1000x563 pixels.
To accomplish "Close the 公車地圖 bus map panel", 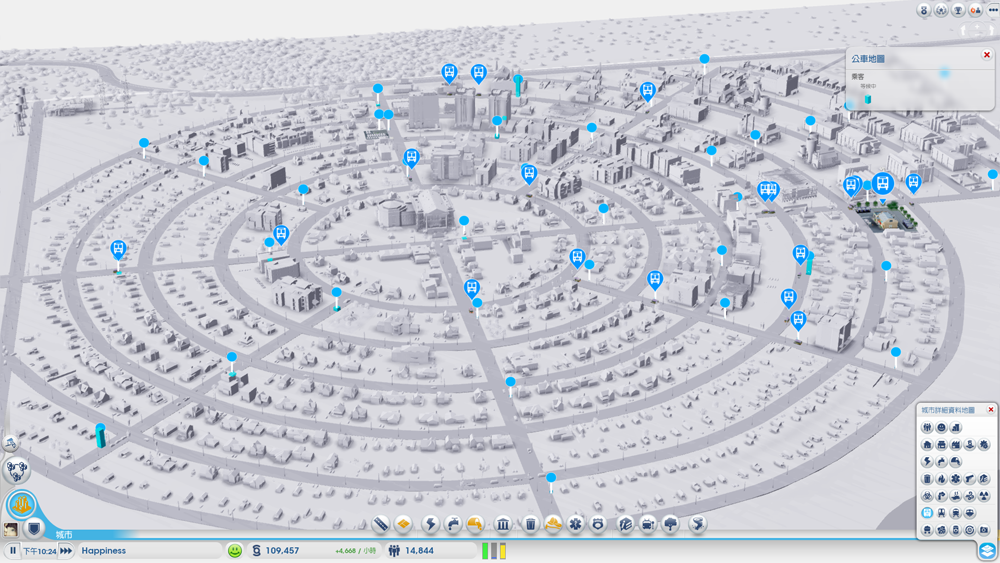I will pyautogui.click(x=987, y=55).
